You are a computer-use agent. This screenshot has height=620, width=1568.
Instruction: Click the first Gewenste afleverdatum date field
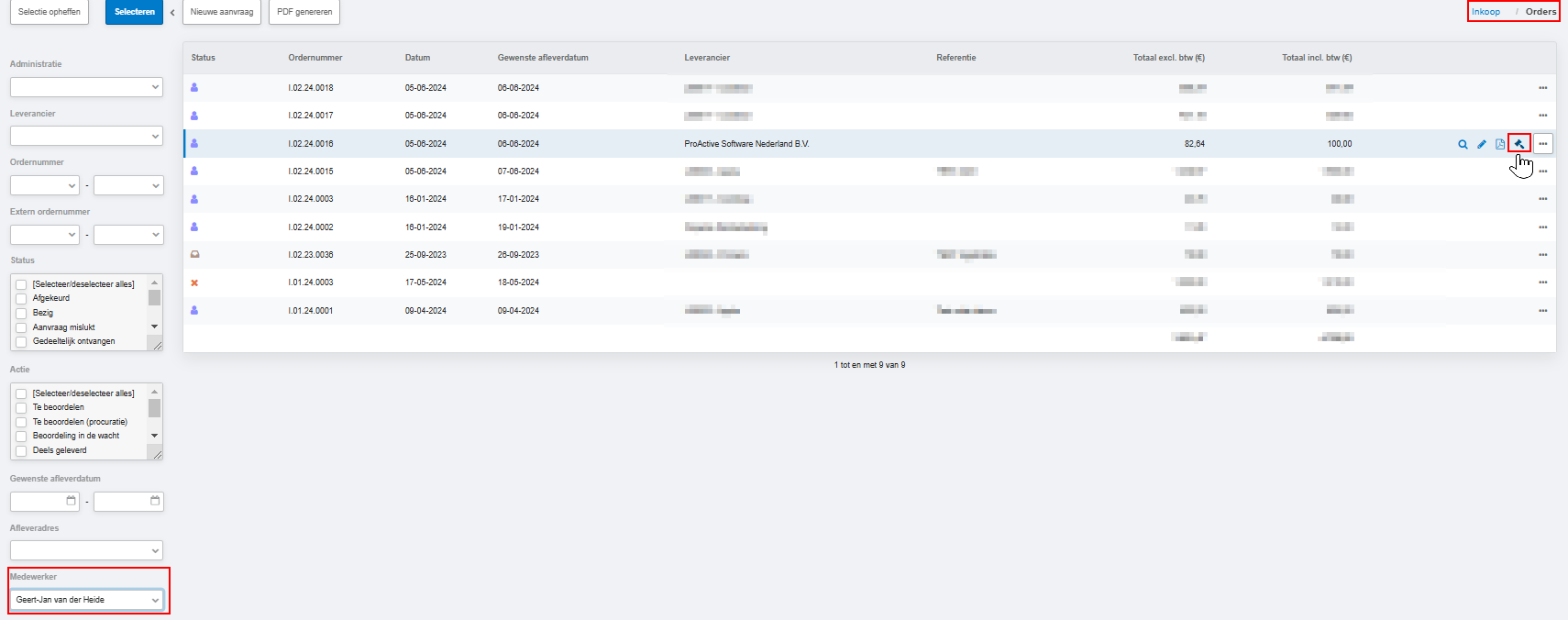tap(44, 502)
